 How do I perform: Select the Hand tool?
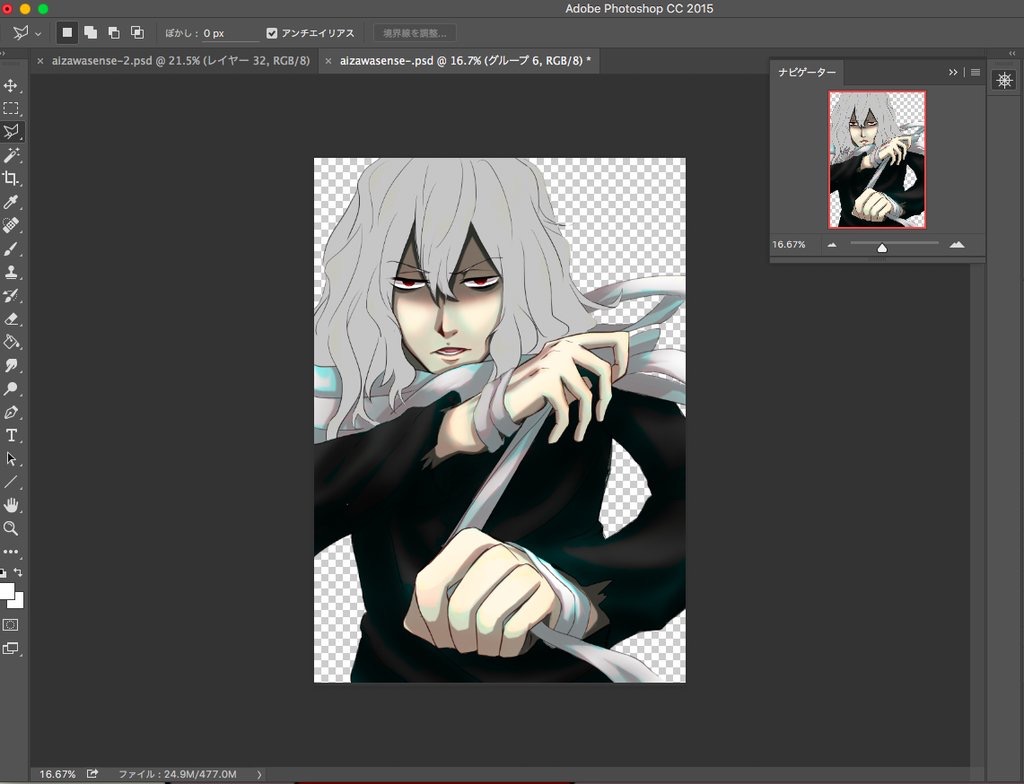pos(11,505)
